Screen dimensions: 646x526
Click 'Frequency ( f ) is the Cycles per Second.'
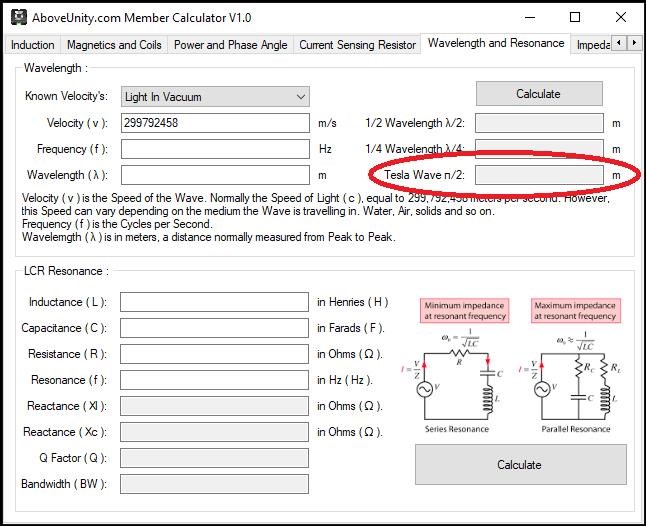pyautogui.click(x=117, y=224)
